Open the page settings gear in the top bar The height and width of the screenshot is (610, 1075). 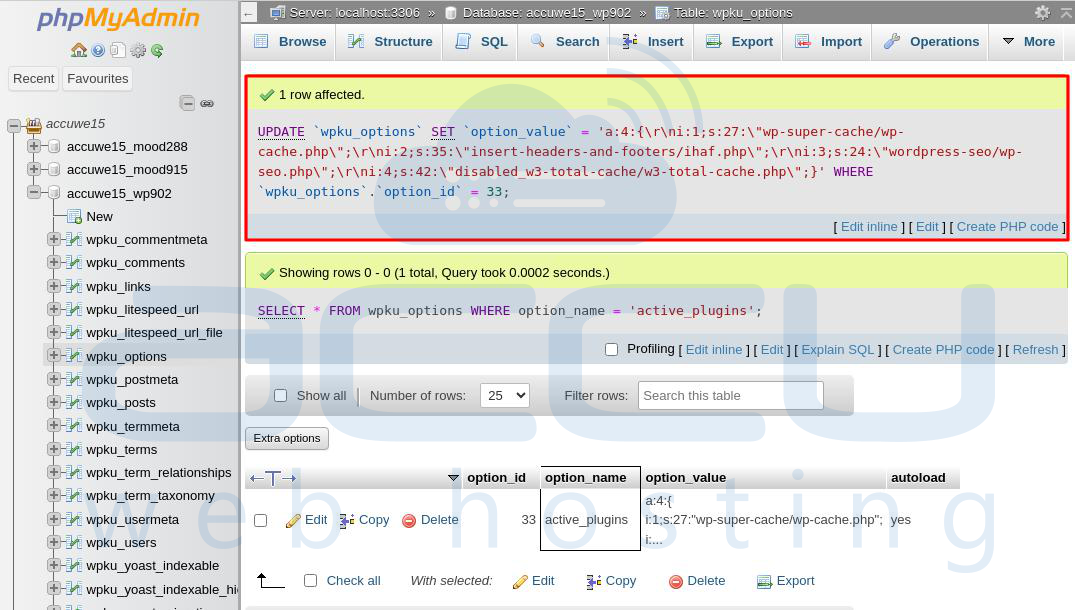1042,12
